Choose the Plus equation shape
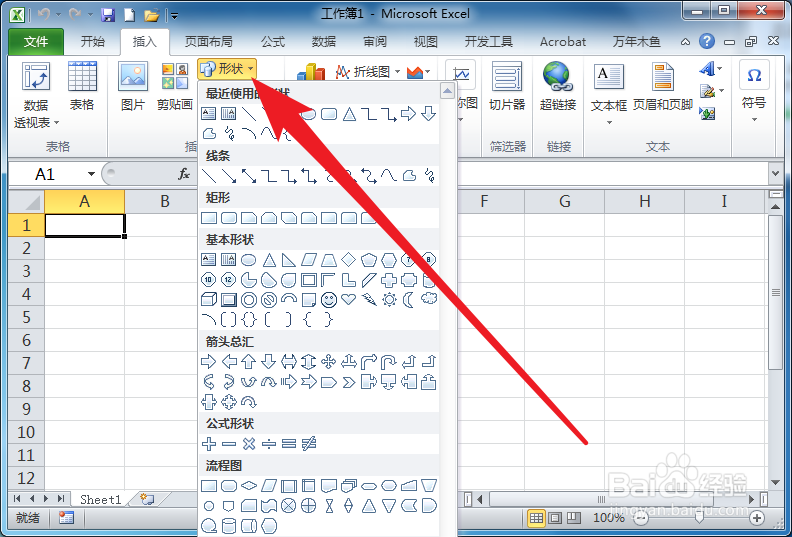The image size is (792, 537). pos(209,444)
